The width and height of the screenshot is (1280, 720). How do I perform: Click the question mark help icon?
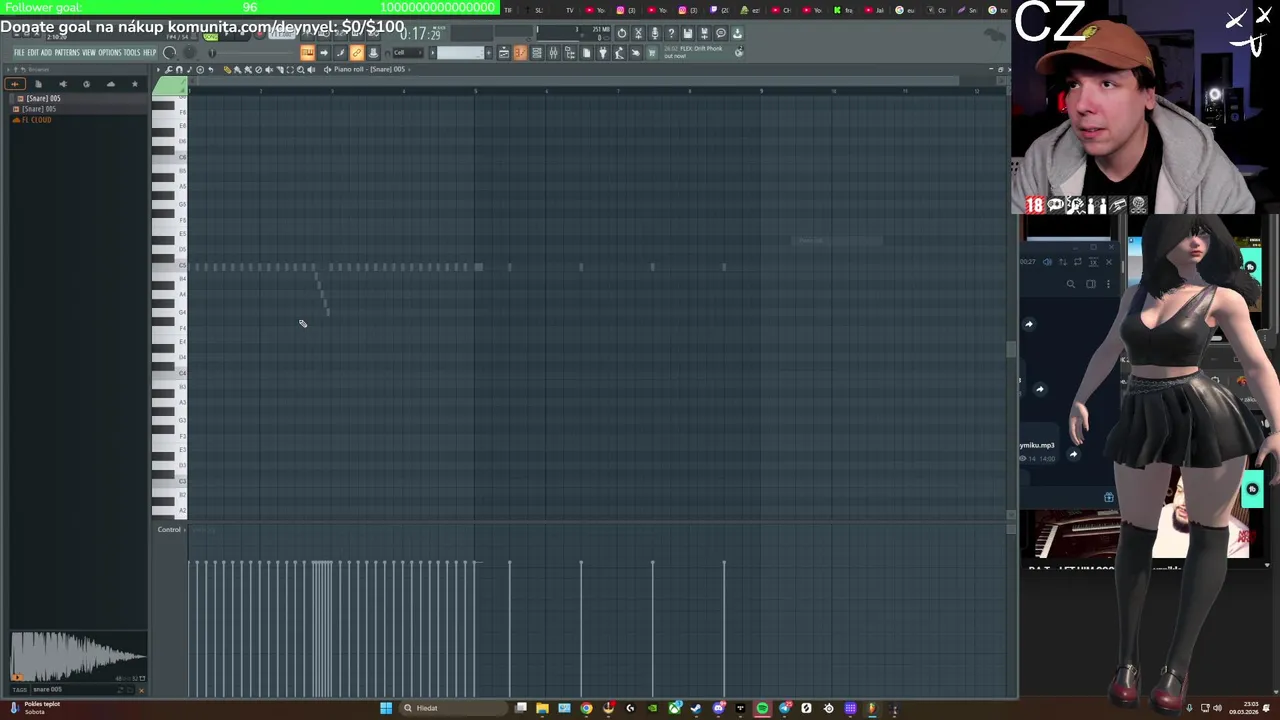(x=671, y=33)
